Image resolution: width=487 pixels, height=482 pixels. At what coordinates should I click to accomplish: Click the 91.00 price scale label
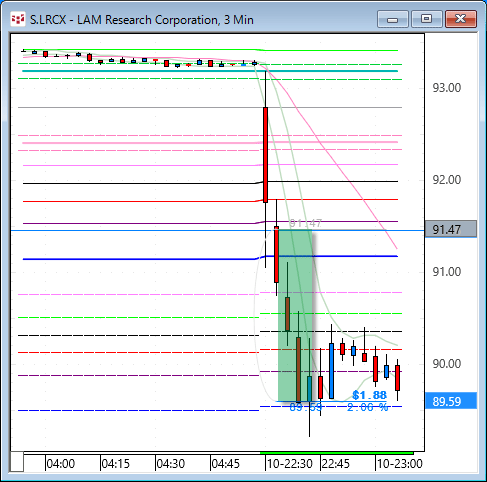(x=447, y=272)
